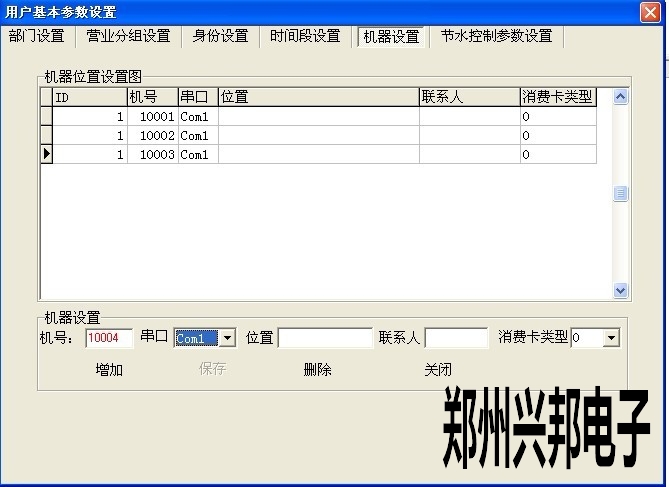Switch to the 部门设置 tab

click(x=37, y=36)
